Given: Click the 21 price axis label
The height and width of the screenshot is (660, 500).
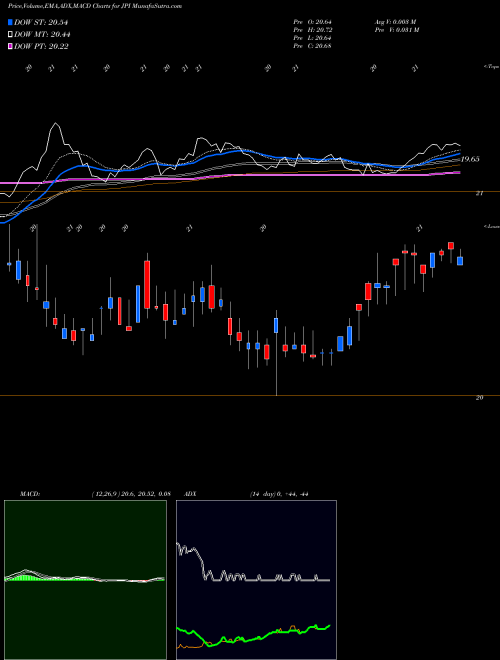Looking at the screenshot, I should (x=479, y=193).
